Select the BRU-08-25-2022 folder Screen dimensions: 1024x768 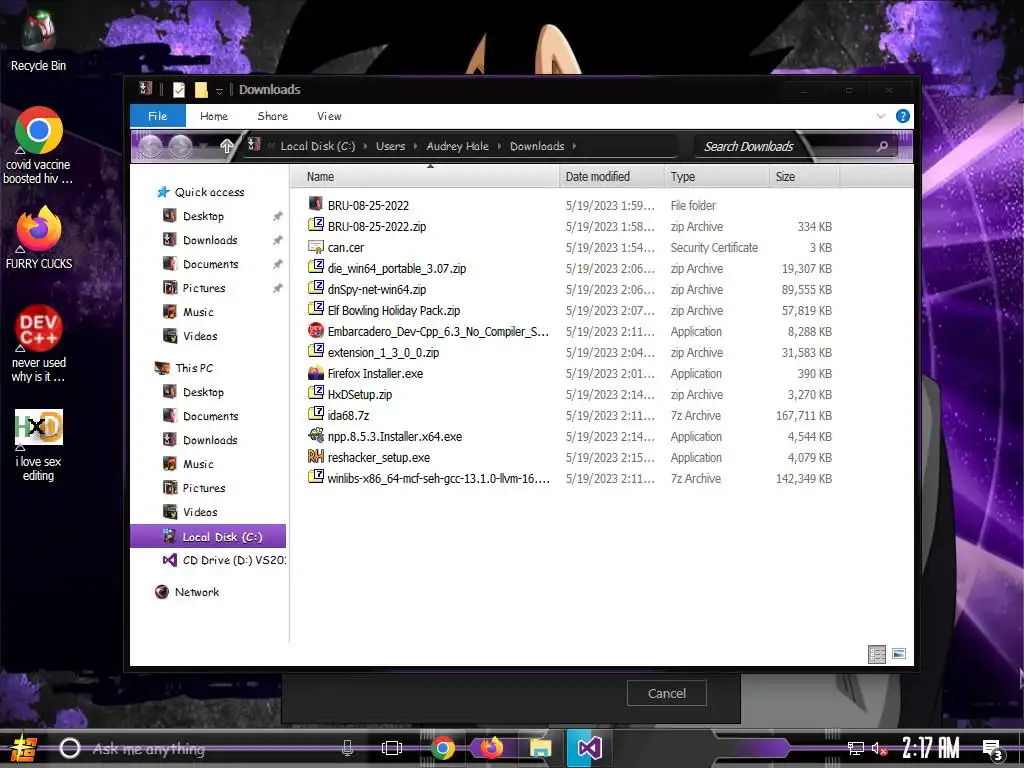[x=359, y=205]
